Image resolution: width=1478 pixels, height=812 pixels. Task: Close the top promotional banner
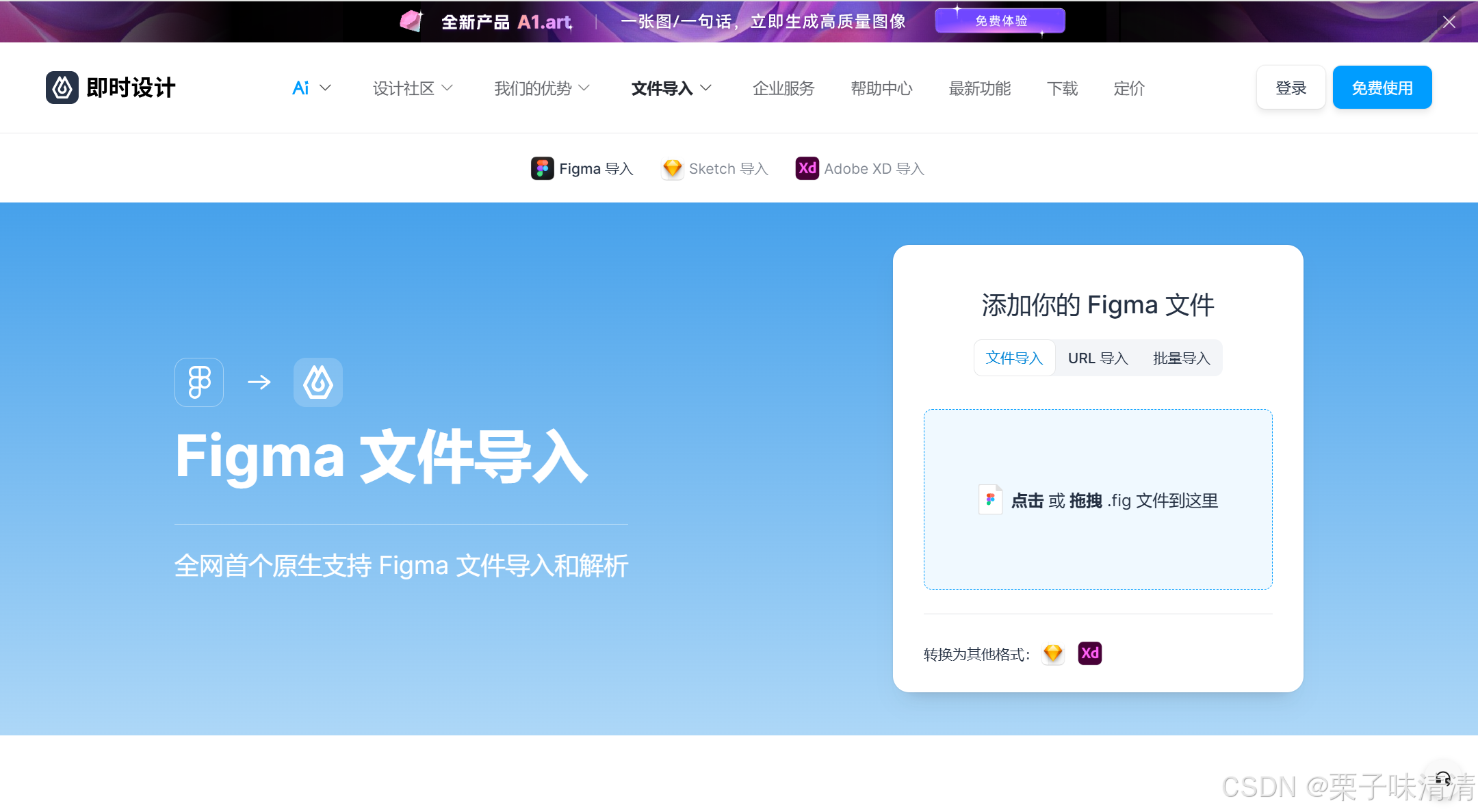coord(1449,22)
